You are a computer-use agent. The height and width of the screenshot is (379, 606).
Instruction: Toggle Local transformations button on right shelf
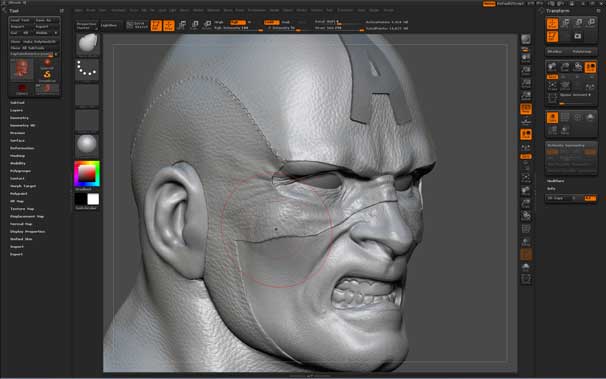[526, 134]
